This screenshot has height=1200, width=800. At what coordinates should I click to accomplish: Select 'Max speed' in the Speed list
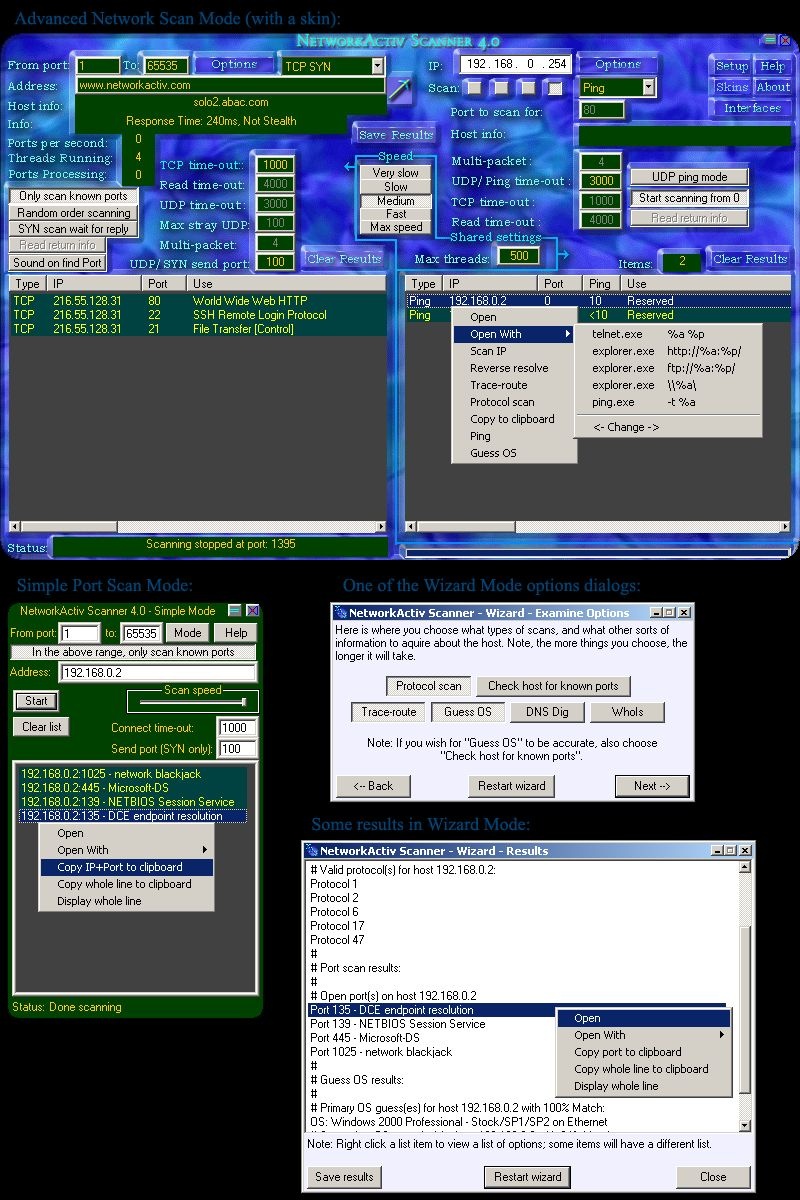pyautogui.click(x=396, y=227)
